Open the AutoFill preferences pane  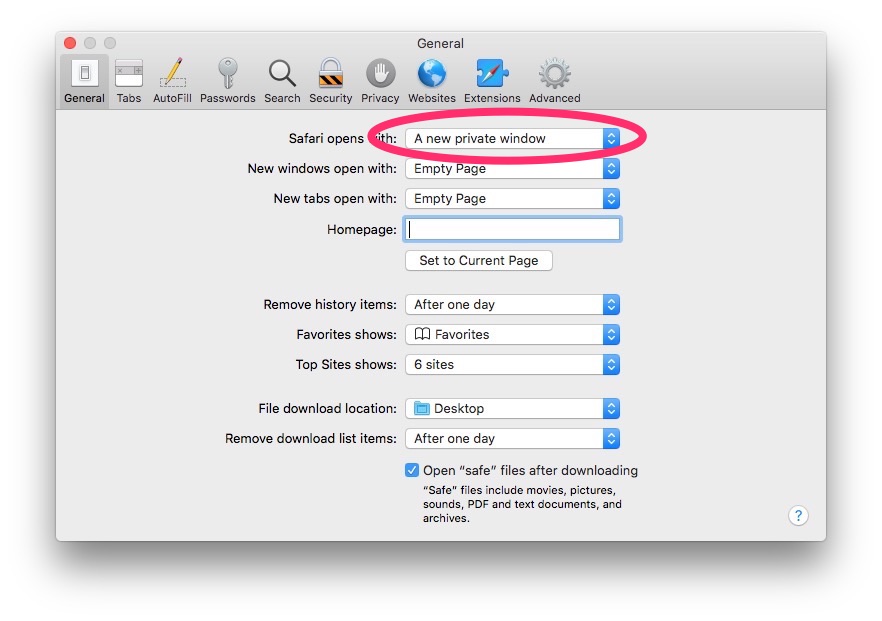click(172, 81)
